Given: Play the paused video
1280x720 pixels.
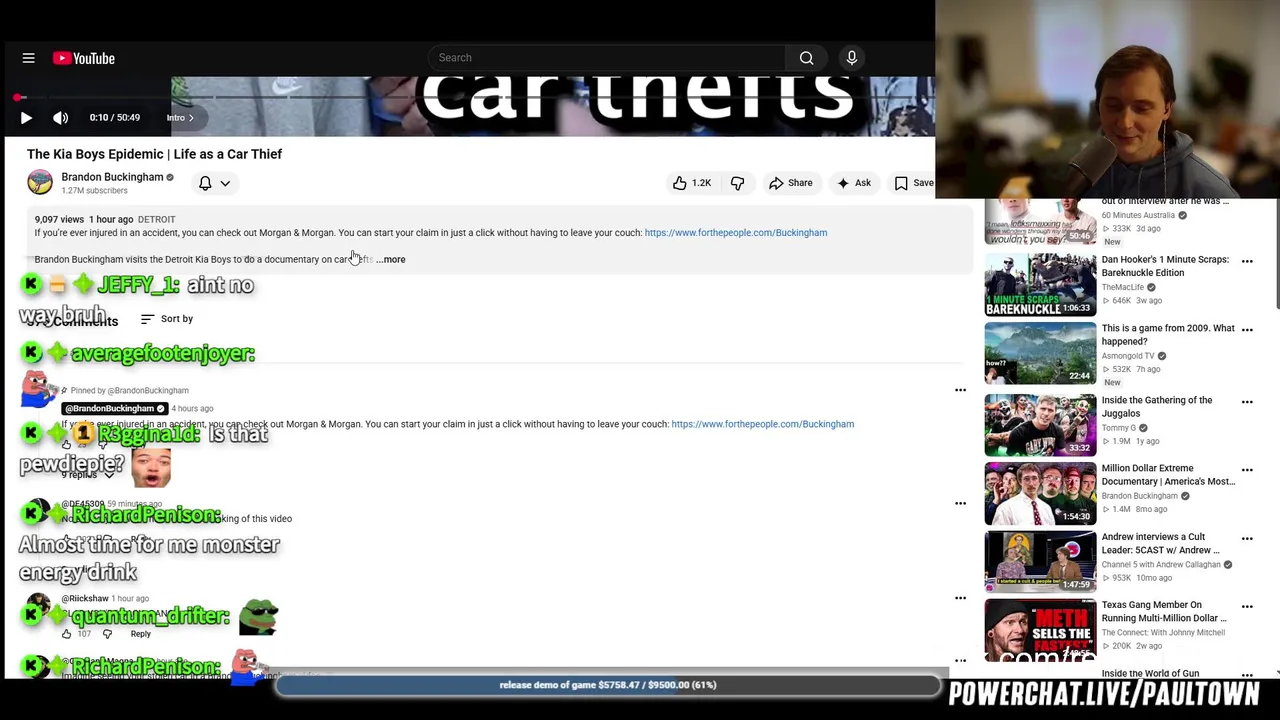Looking at the screenshot, I should [26, 118].
